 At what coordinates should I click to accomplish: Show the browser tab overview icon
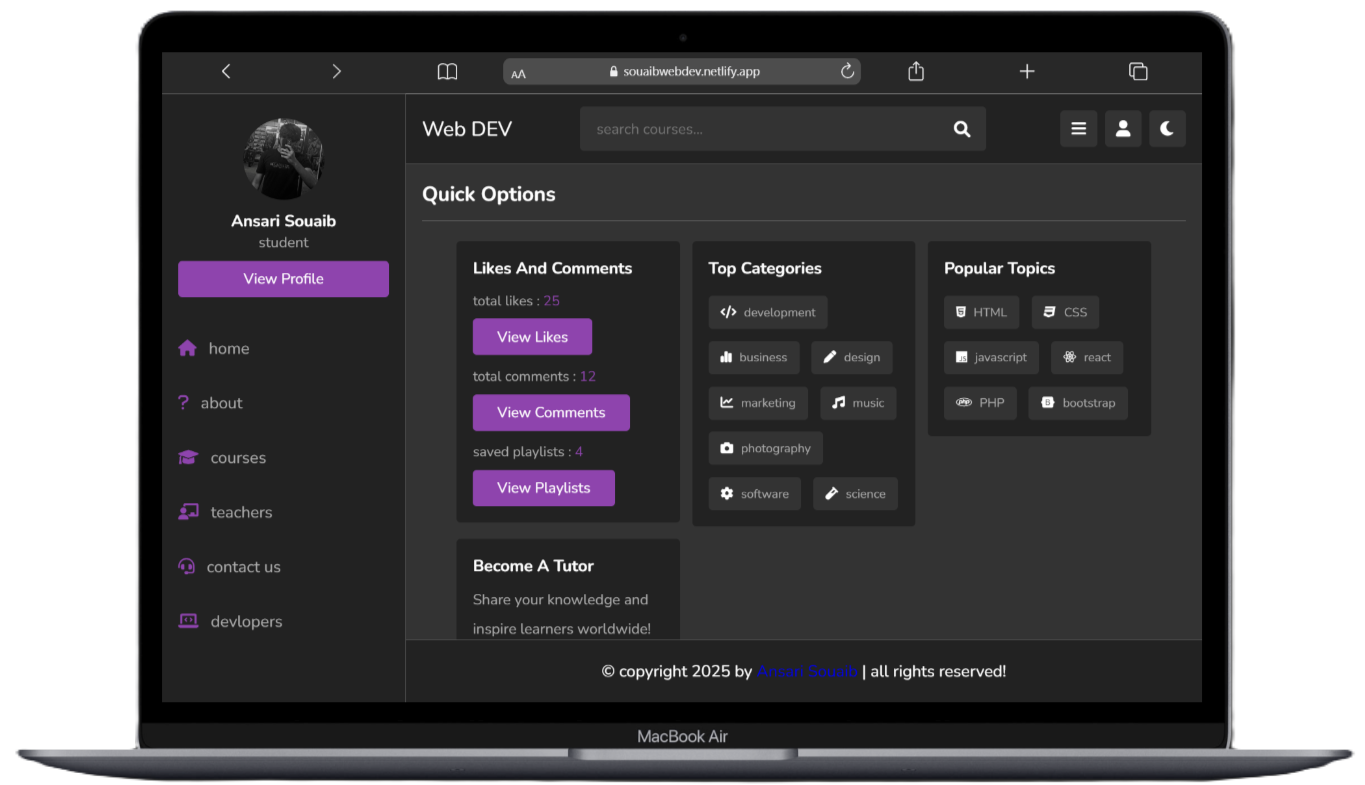point(1138,71)
